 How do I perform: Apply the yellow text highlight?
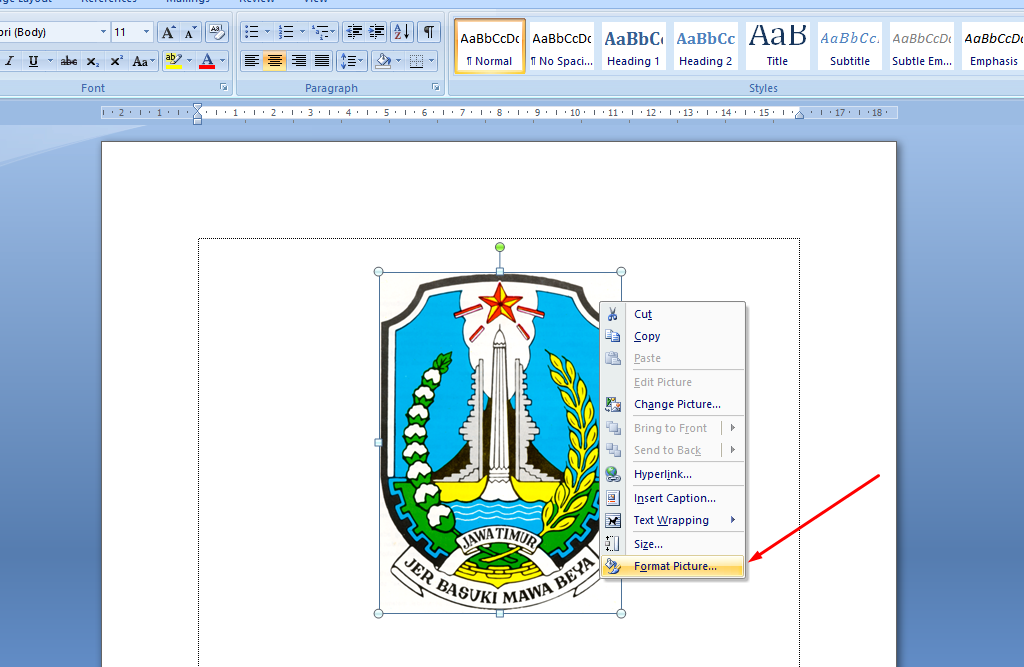(x=173, y=61)
